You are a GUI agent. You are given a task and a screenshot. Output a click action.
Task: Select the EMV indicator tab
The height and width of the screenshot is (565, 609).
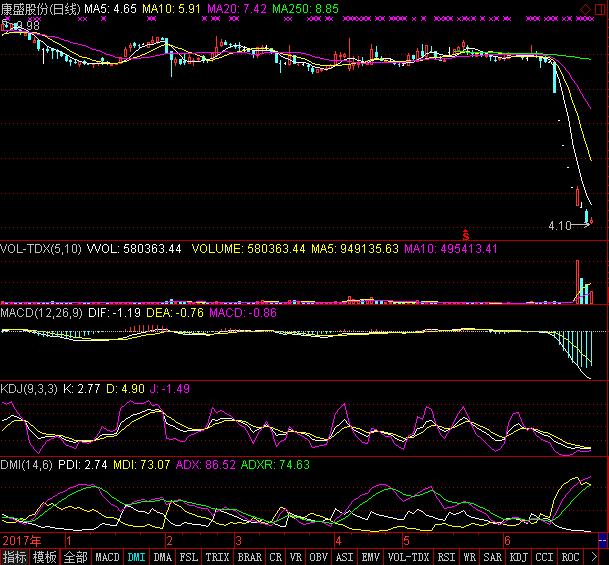click(x=371, y=557)
